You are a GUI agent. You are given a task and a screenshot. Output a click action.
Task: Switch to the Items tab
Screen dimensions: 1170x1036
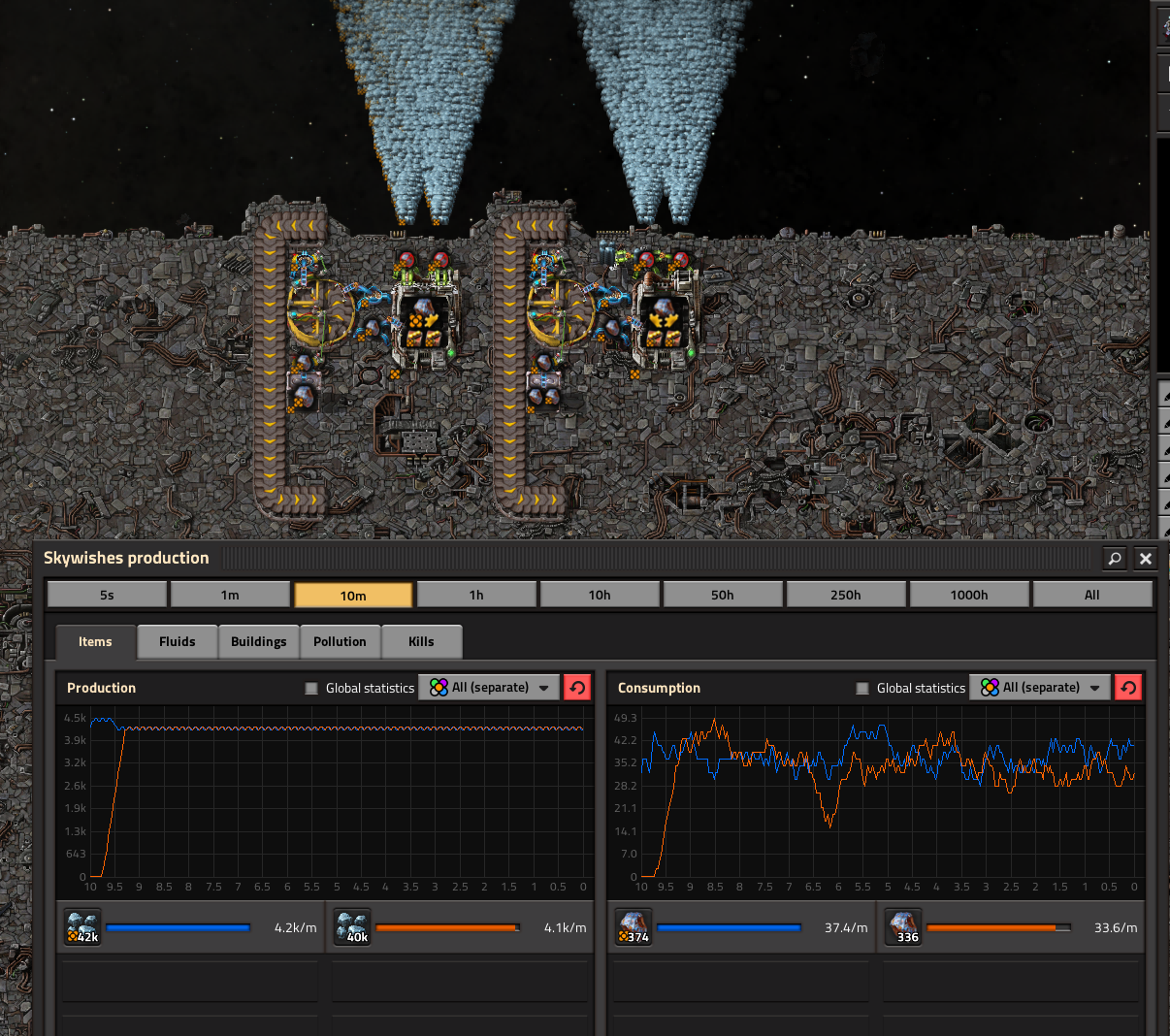tap(95, 642)
